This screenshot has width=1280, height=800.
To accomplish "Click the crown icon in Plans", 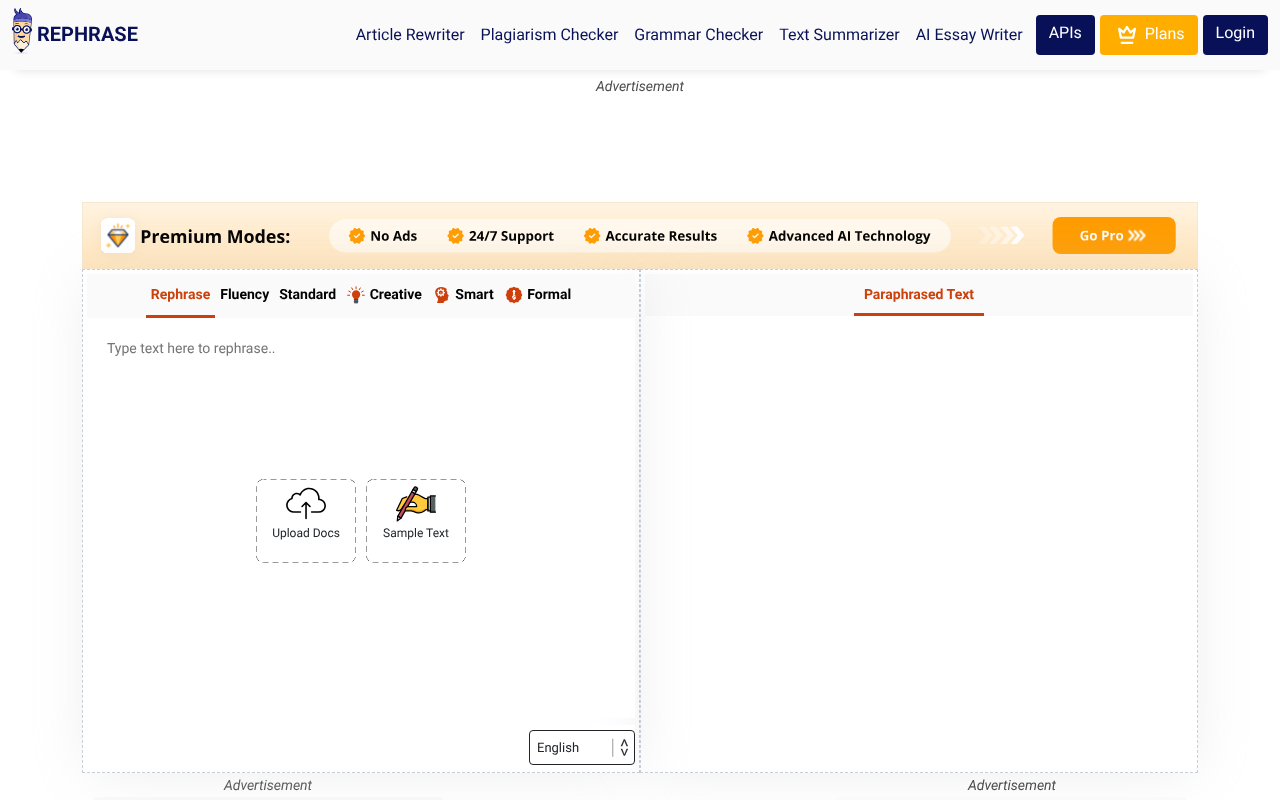I will click(1127, 35).
